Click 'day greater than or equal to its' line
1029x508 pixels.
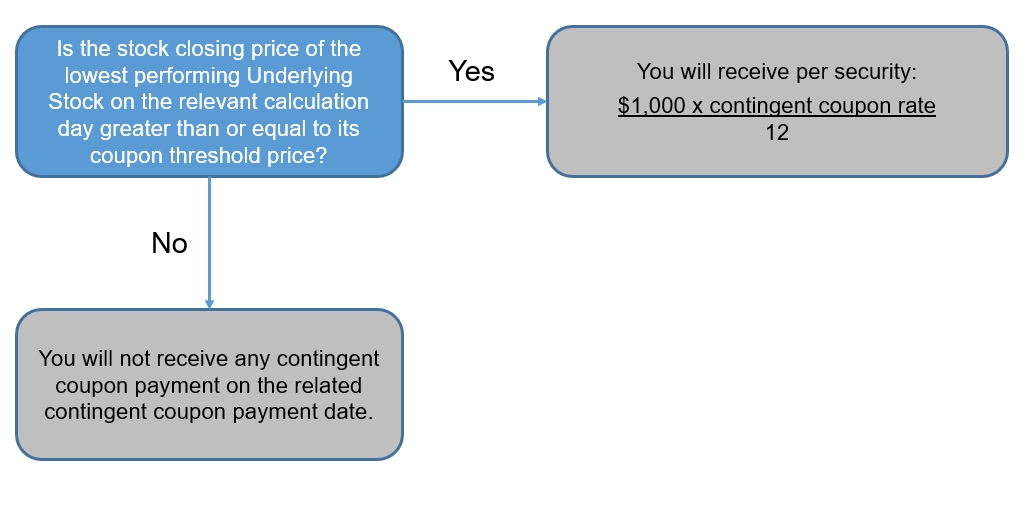[x=208, y=129]
